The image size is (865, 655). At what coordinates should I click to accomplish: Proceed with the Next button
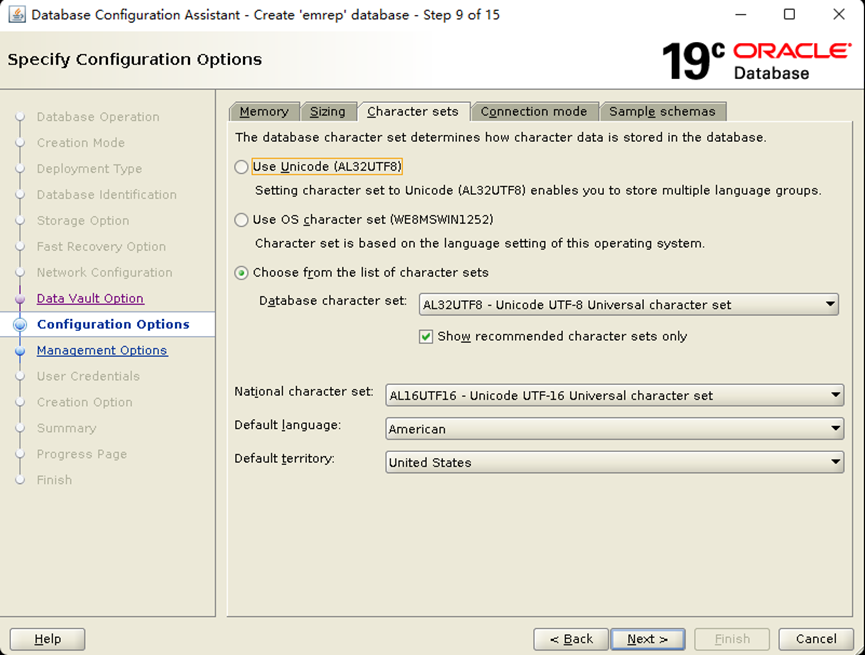point(648,639)
